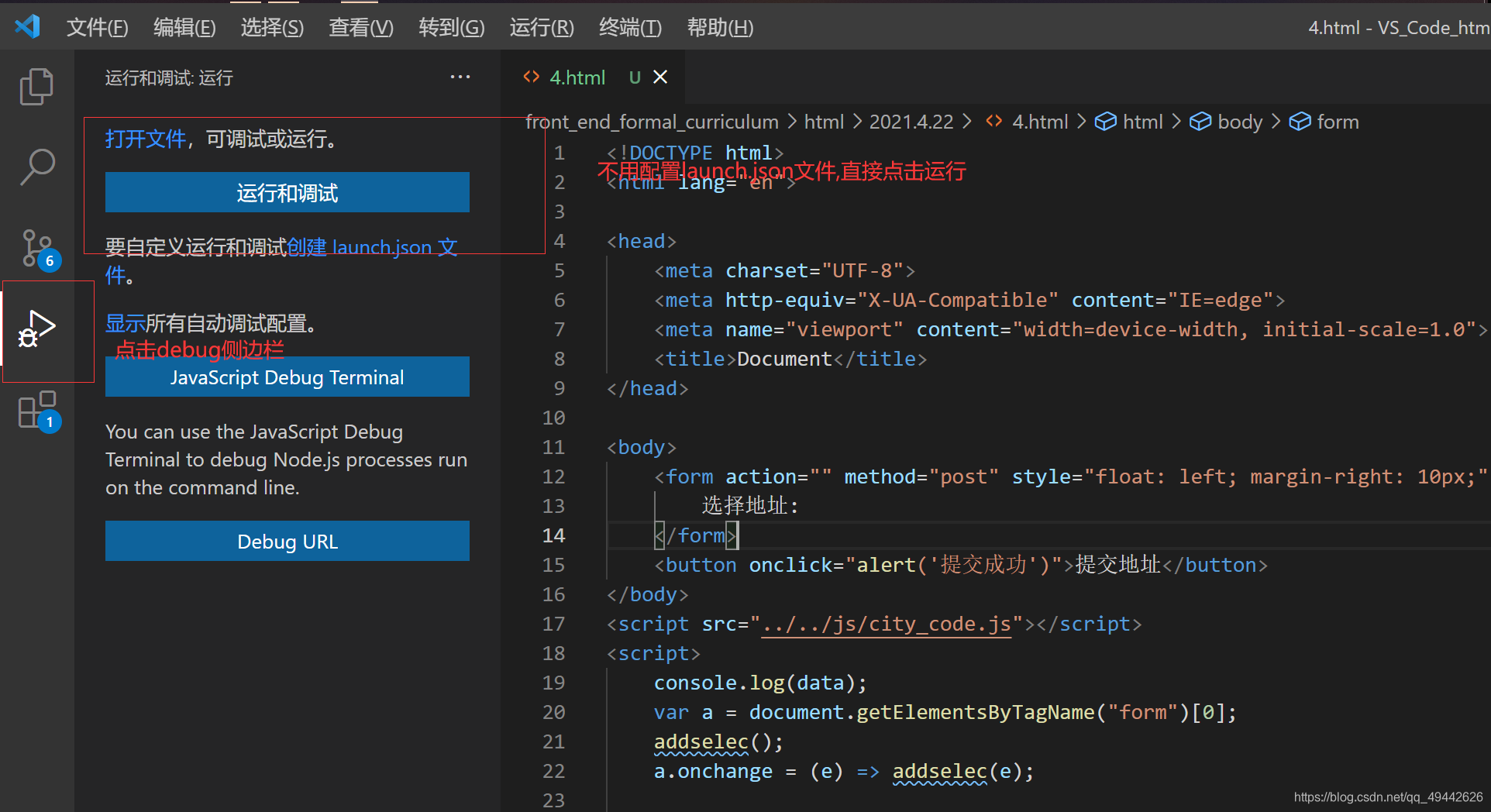Open the 转到(G) menu
The width and height of the screenshot is (1491, 812).
tap(452, 28)
